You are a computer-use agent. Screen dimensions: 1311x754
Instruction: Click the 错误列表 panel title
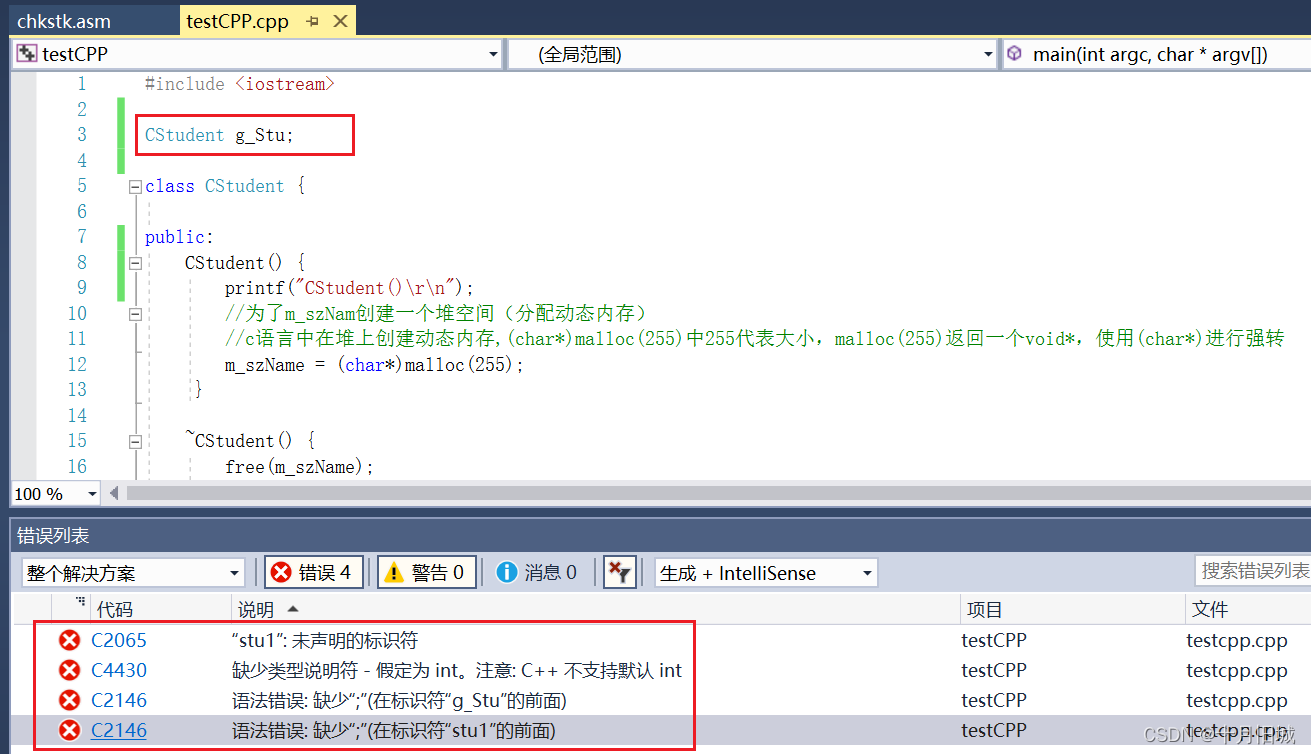(53, 536)
